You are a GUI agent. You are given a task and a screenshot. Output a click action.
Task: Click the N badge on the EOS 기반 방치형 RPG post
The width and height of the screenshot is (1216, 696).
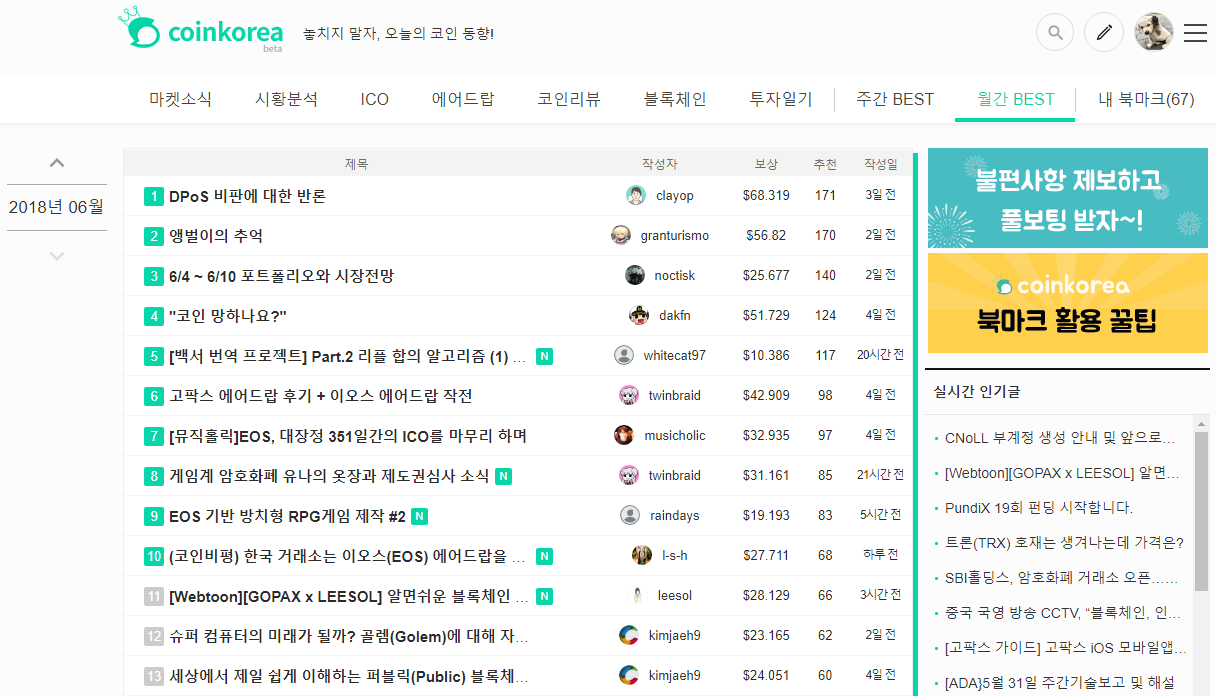(x=420, y=516)
